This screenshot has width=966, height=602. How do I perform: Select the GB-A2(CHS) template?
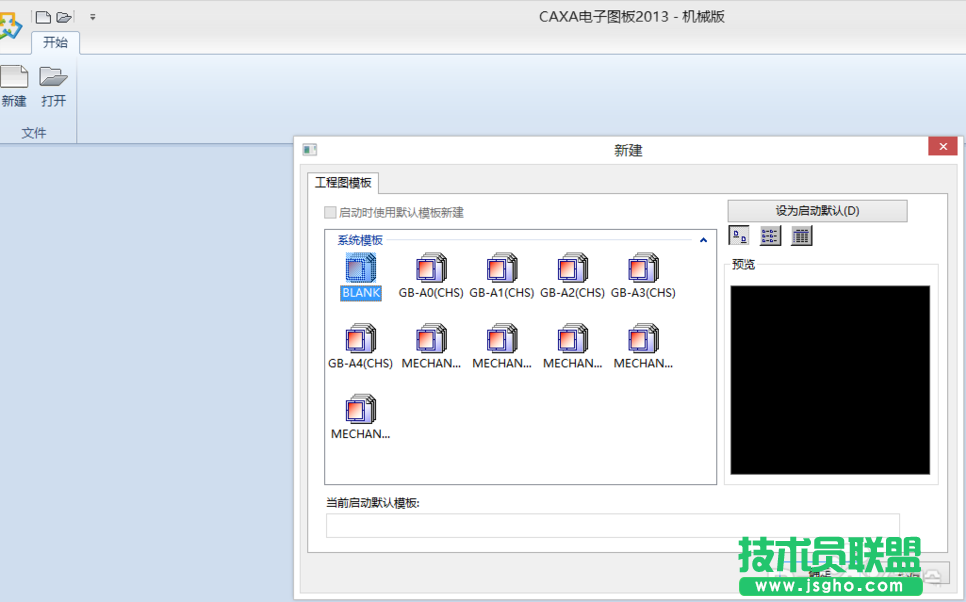(x=572, y=270)
